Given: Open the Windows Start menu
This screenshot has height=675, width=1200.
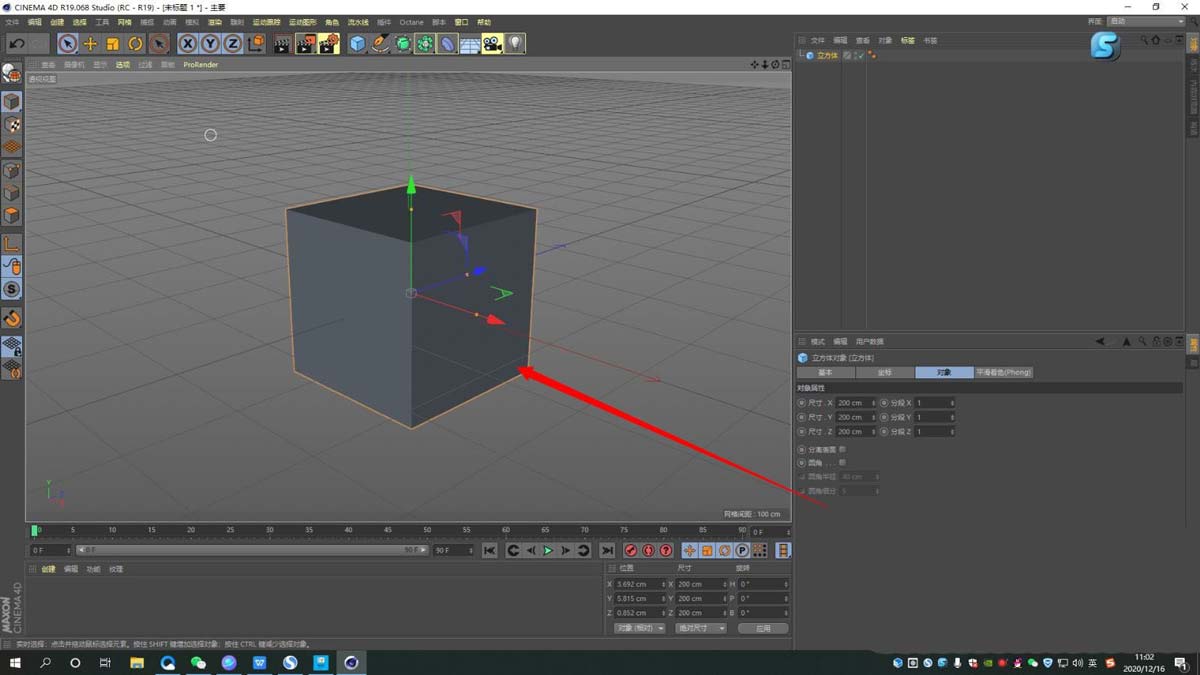Looking at the screenshot, I should point(15,662).
